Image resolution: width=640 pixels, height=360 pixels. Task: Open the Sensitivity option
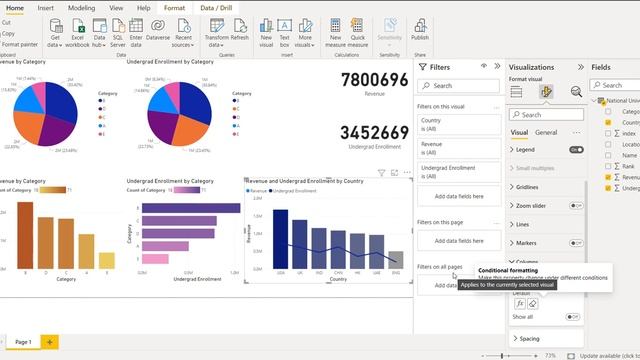tap(389, 32)
